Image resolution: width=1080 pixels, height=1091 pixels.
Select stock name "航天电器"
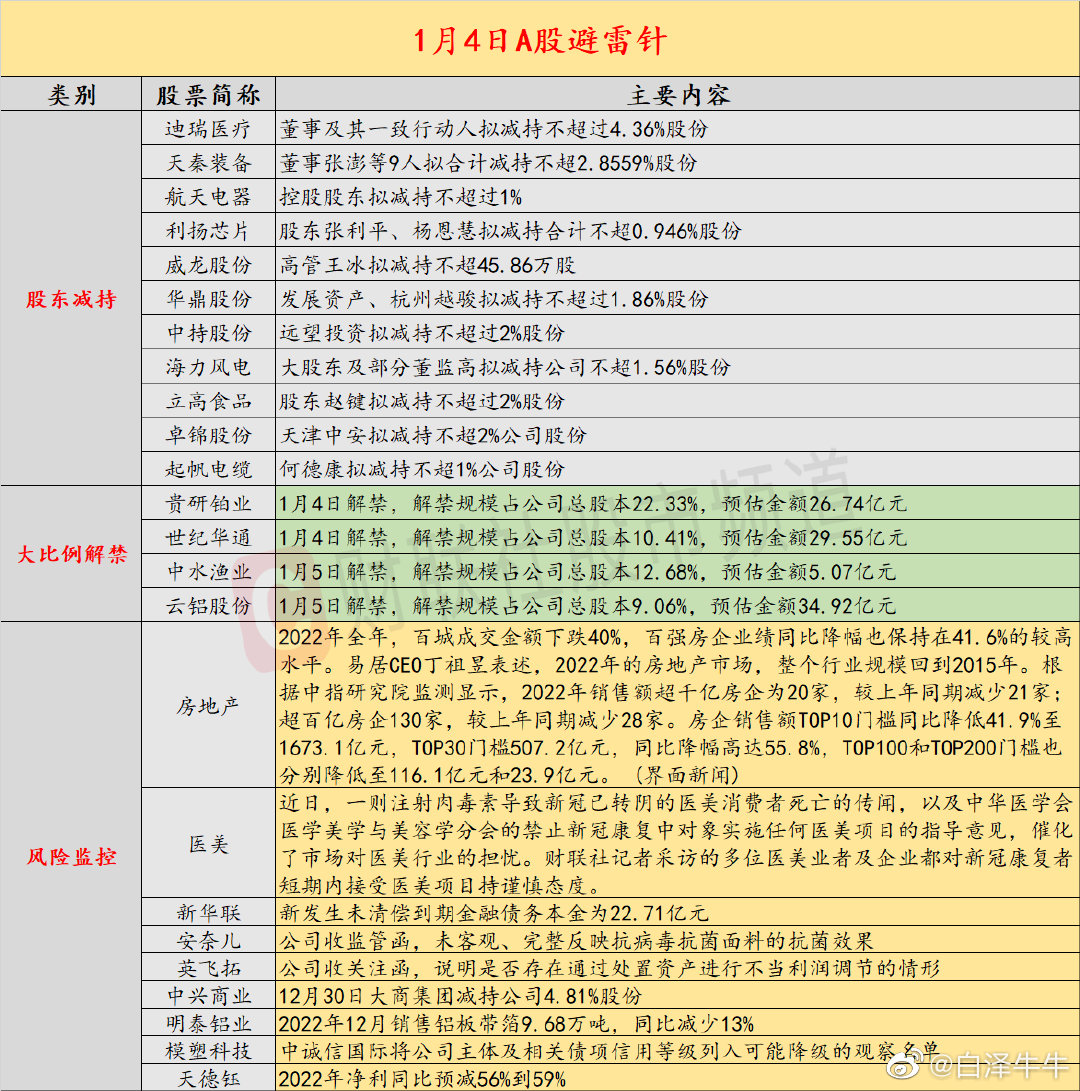[208, 197]
